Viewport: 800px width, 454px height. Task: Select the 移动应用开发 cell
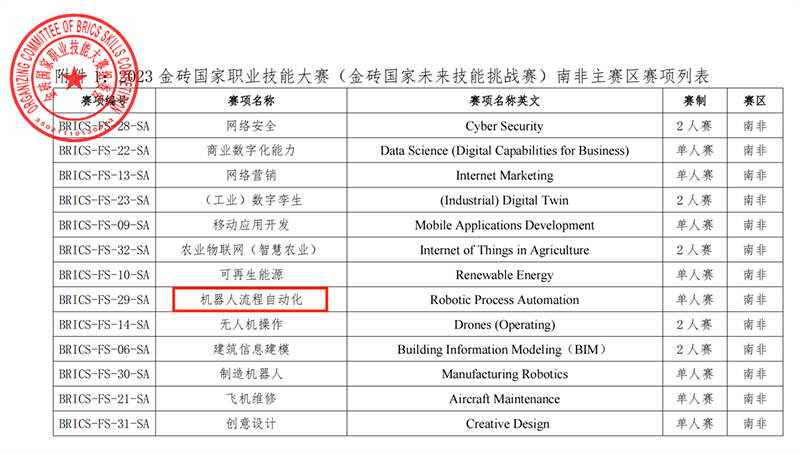coord(251,225)
